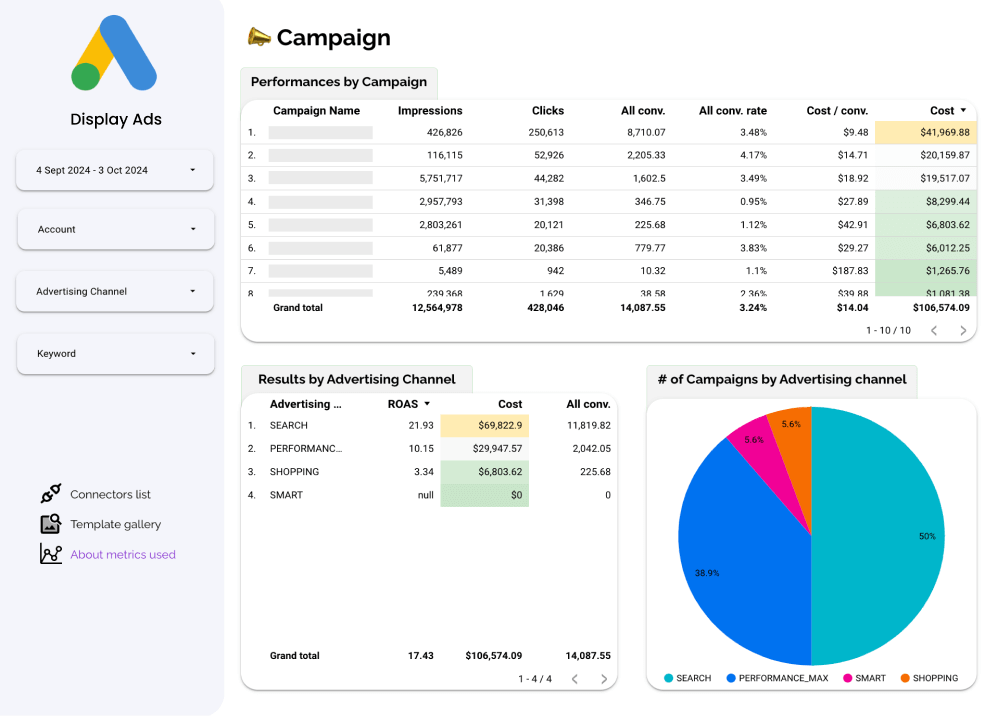
Task: Expand the Account filter dropdown
Action: point(115,229)
